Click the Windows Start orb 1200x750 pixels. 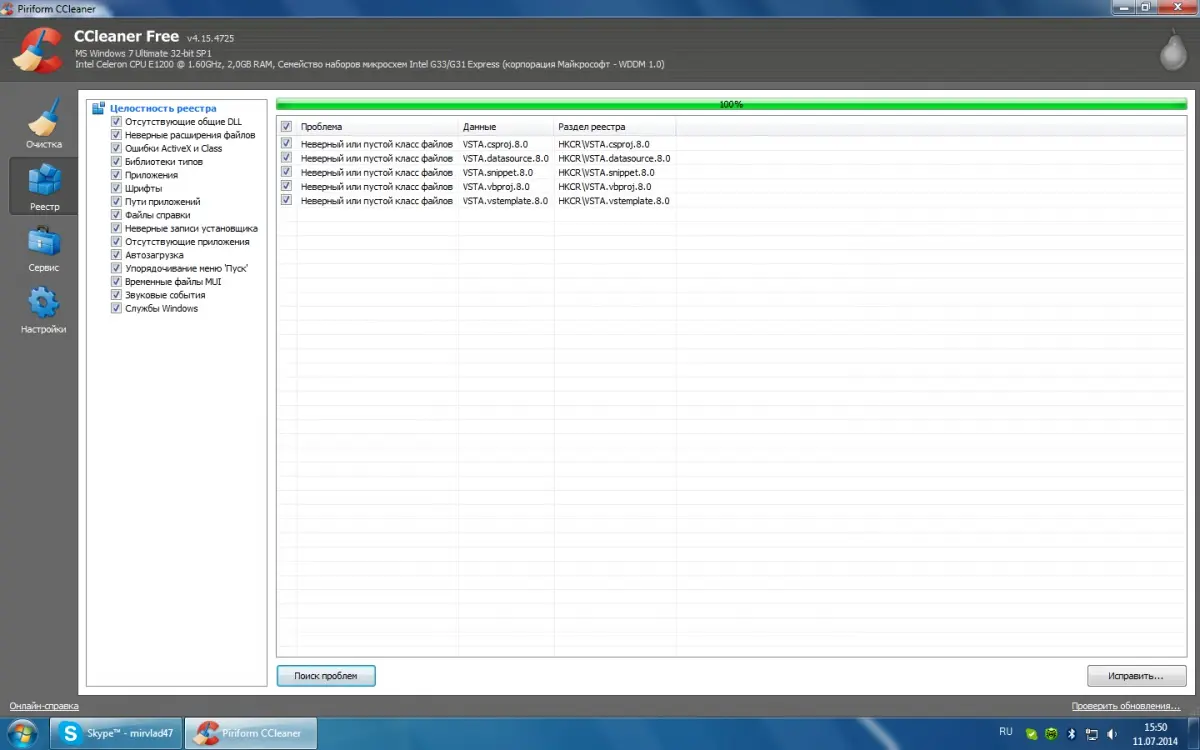(x=22, y=733)
